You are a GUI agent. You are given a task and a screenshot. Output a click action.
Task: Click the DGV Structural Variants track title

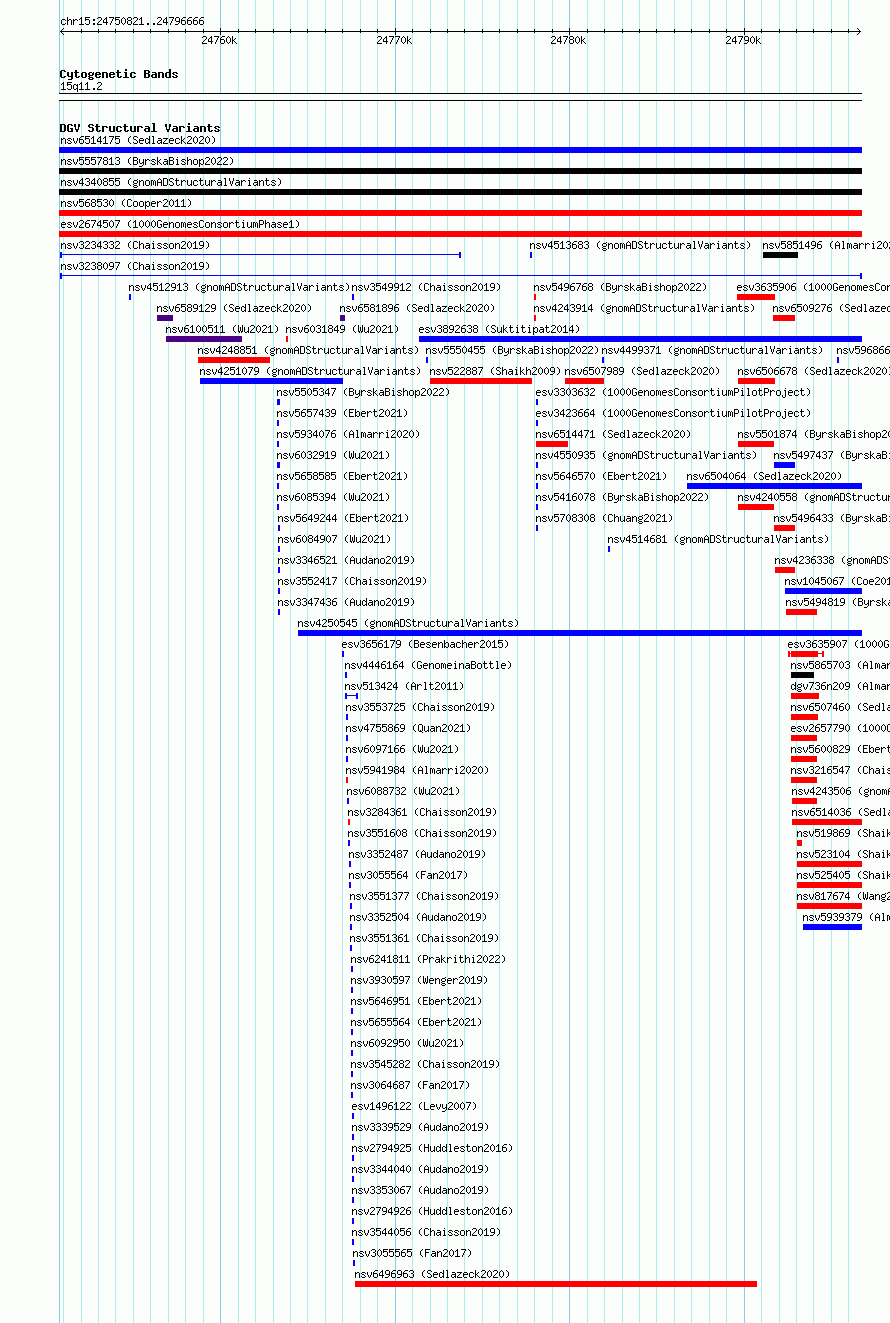pyautogui.click(x=140, y=128)
